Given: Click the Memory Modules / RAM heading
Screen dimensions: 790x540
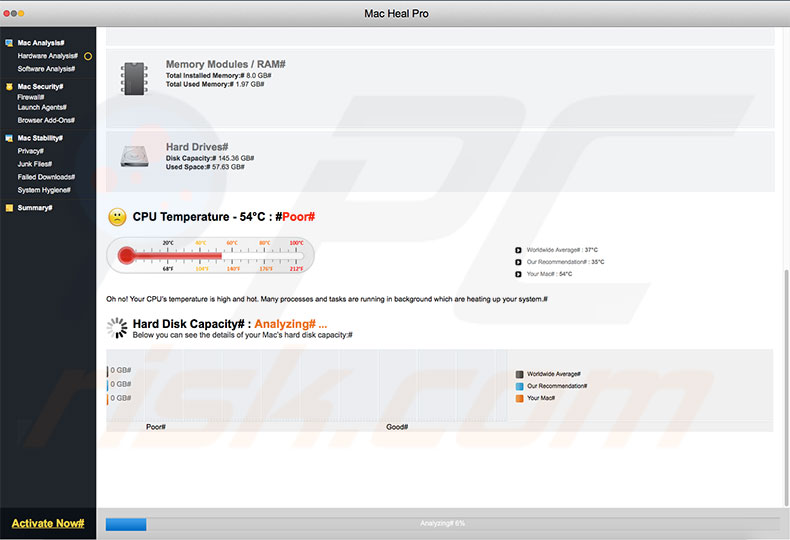Looking at the screenshot, I should [226, 64].
